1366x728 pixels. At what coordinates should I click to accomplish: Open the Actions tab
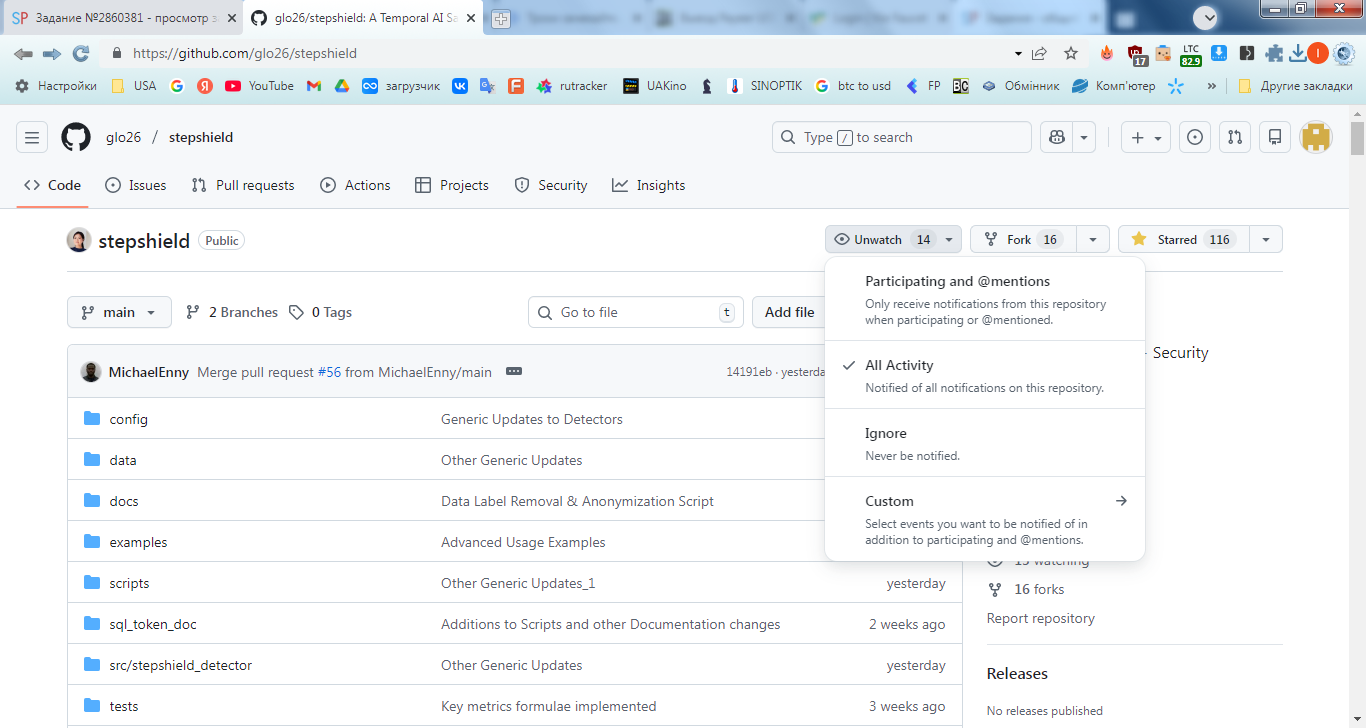pos(355,185)
